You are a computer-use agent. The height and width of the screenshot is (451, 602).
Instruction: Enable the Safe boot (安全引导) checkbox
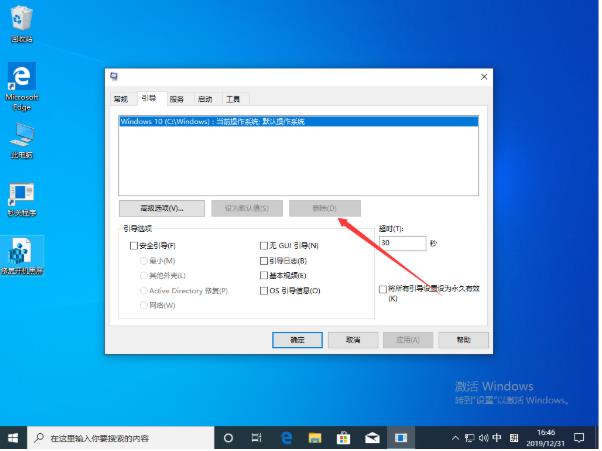134,246
